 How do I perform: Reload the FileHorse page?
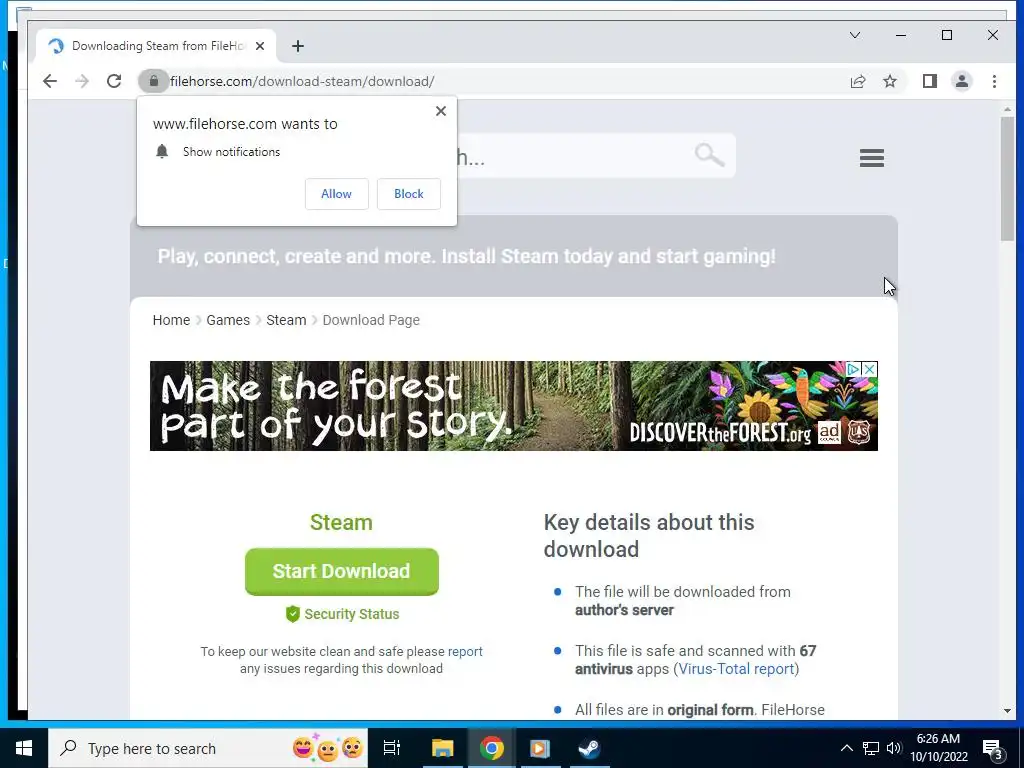(114, 81)
